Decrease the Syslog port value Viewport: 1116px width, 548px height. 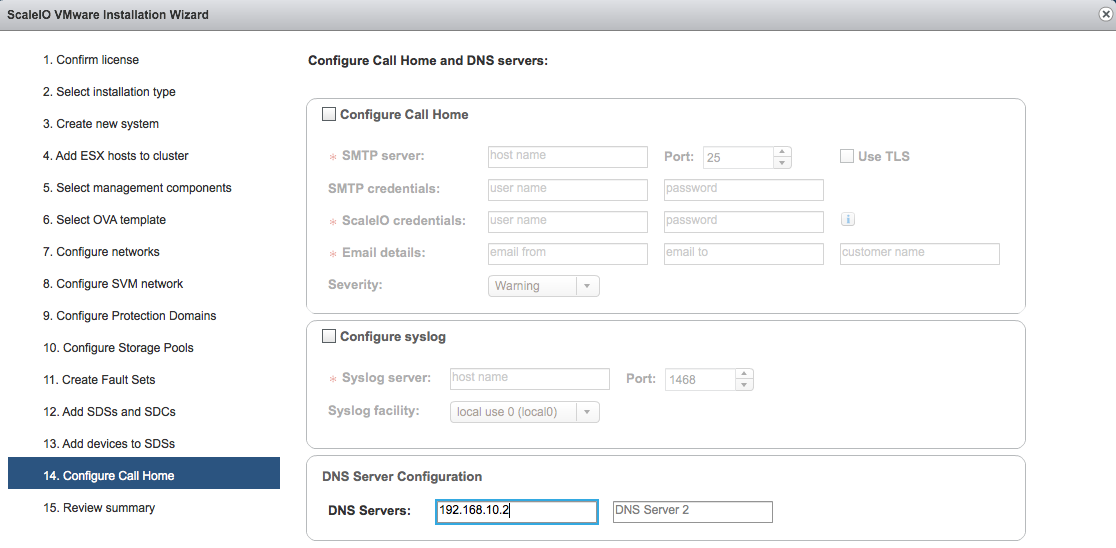pyautogui.click(x=744, y=385)
